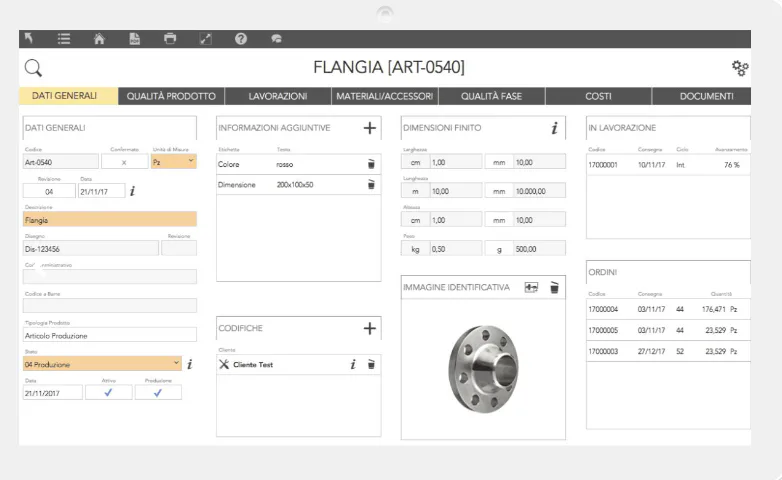Add new Codifiche entry
This screenshot has height=480, width=782.
(x=370, y=328)
